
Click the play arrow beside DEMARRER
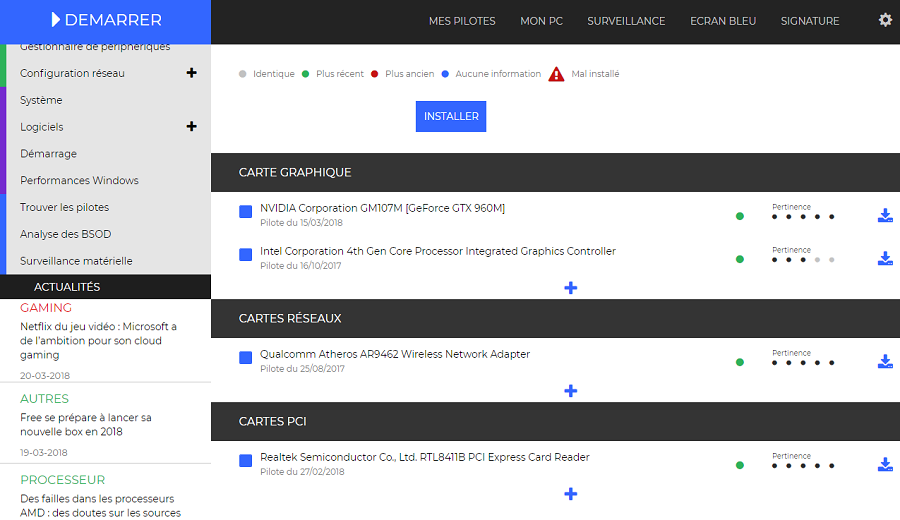click(x=55, y=20)
